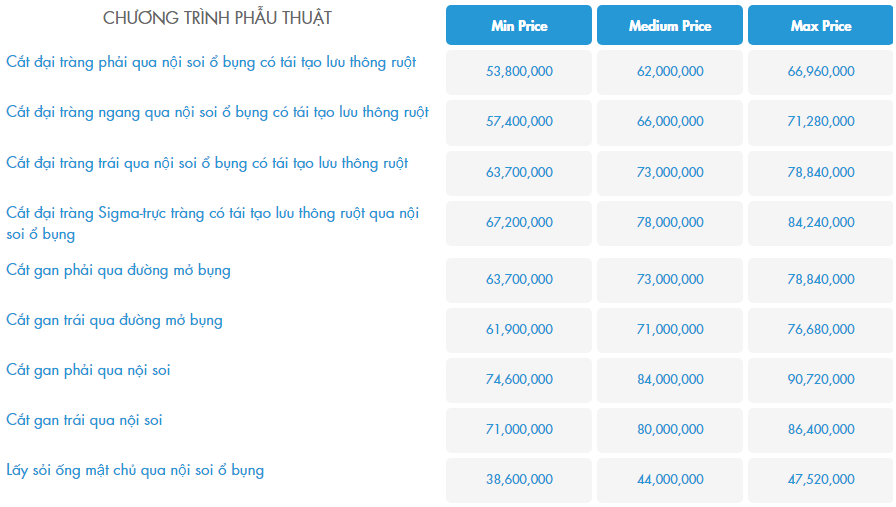Screen dimensions: 896x507
Task: Click the Min Price column header
Action: click(x=519, y=26)
